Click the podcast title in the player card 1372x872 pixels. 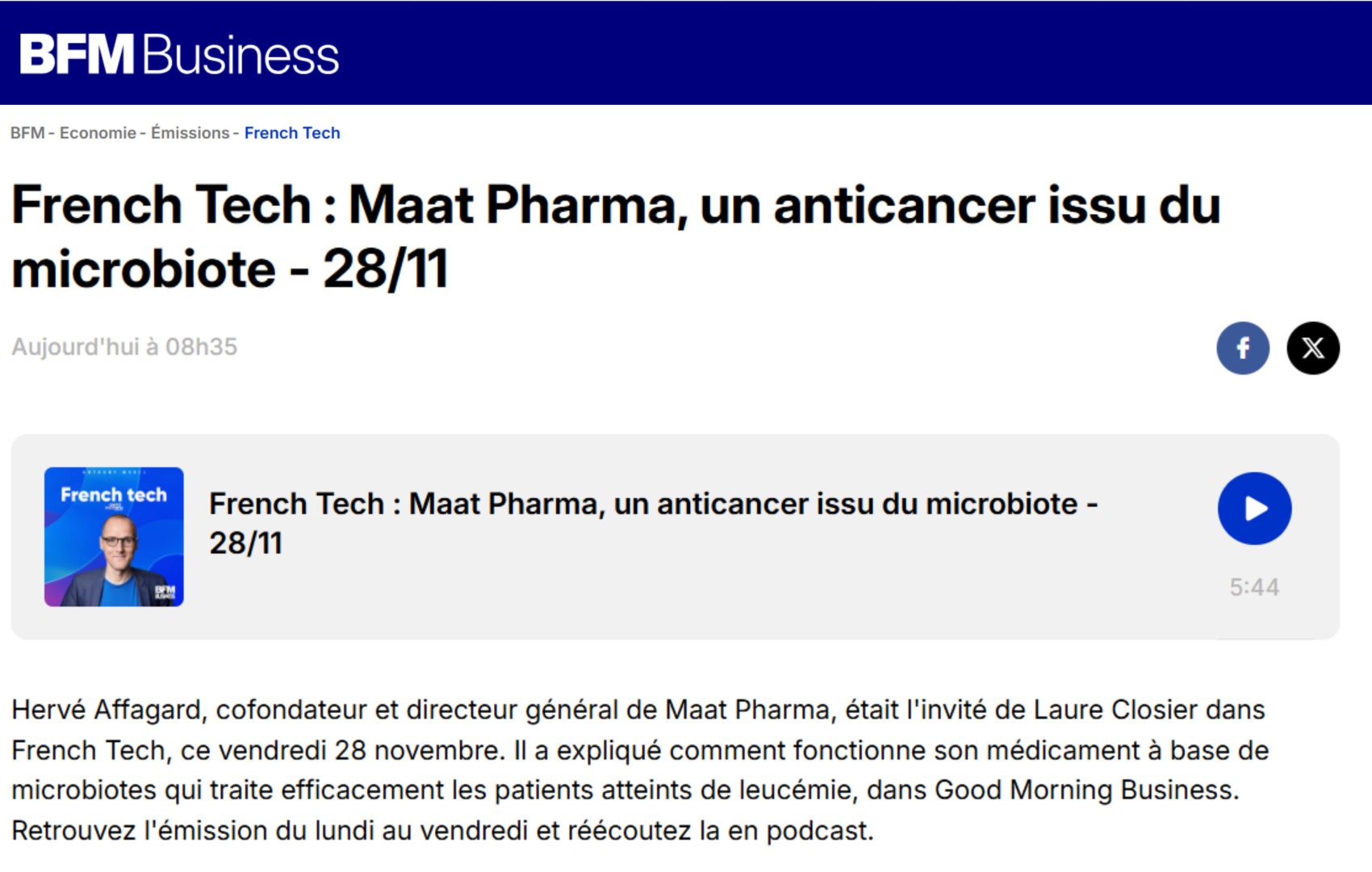click(652, 522)
